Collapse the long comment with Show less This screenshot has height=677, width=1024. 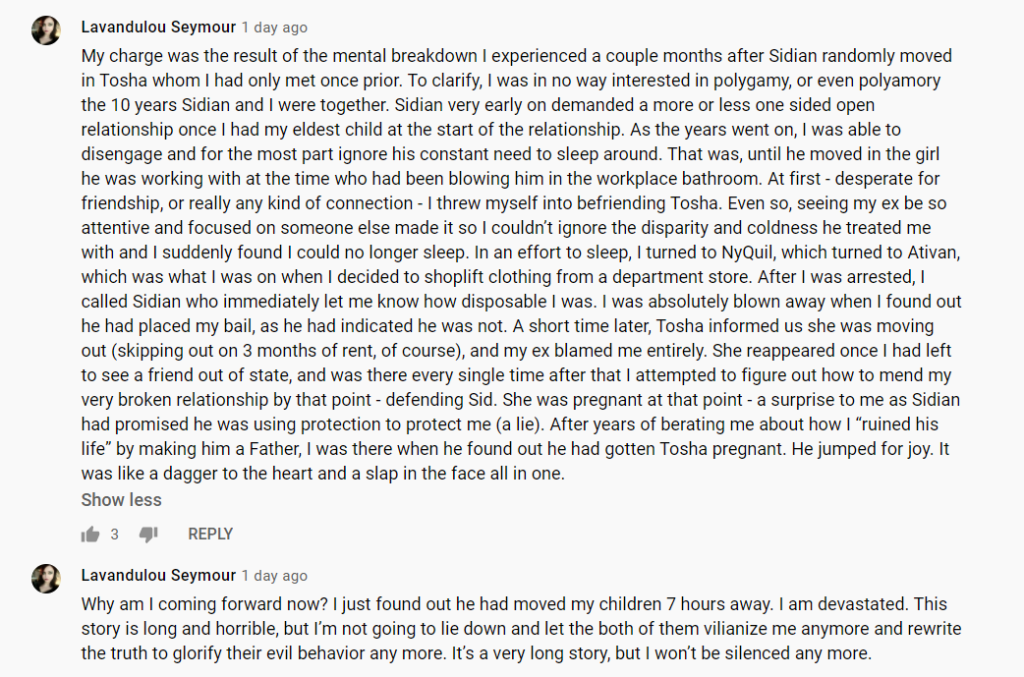[121, 500]
